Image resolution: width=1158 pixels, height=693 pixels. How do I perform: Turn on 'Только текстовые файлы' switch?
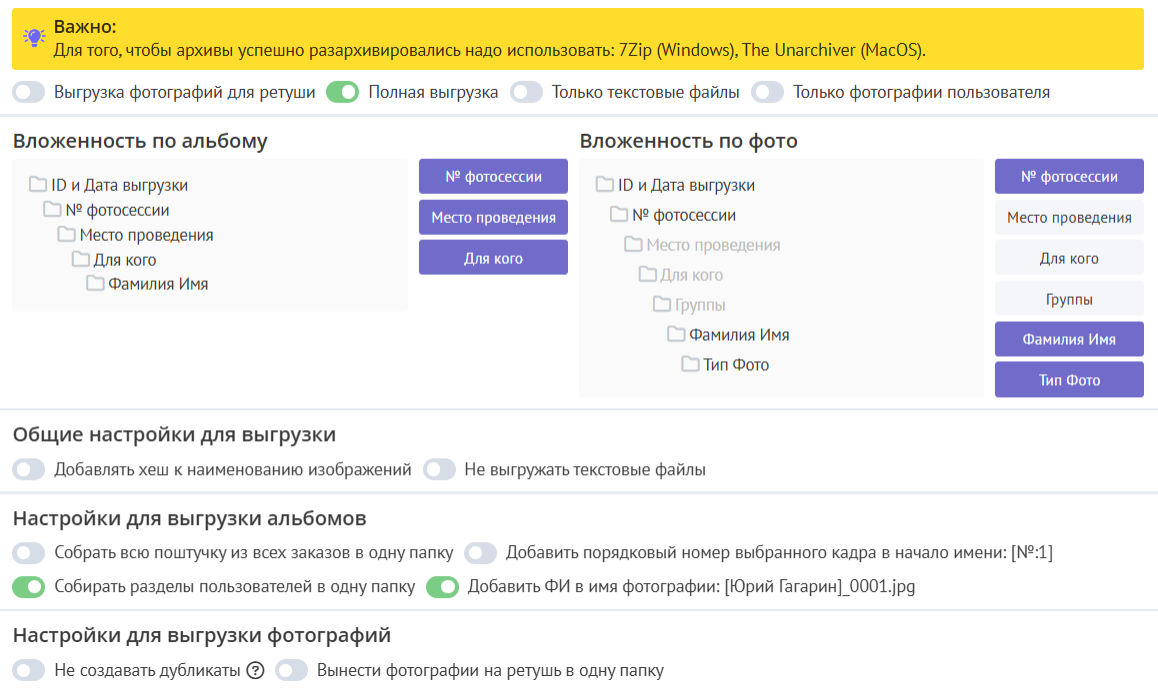click(526, 92)
